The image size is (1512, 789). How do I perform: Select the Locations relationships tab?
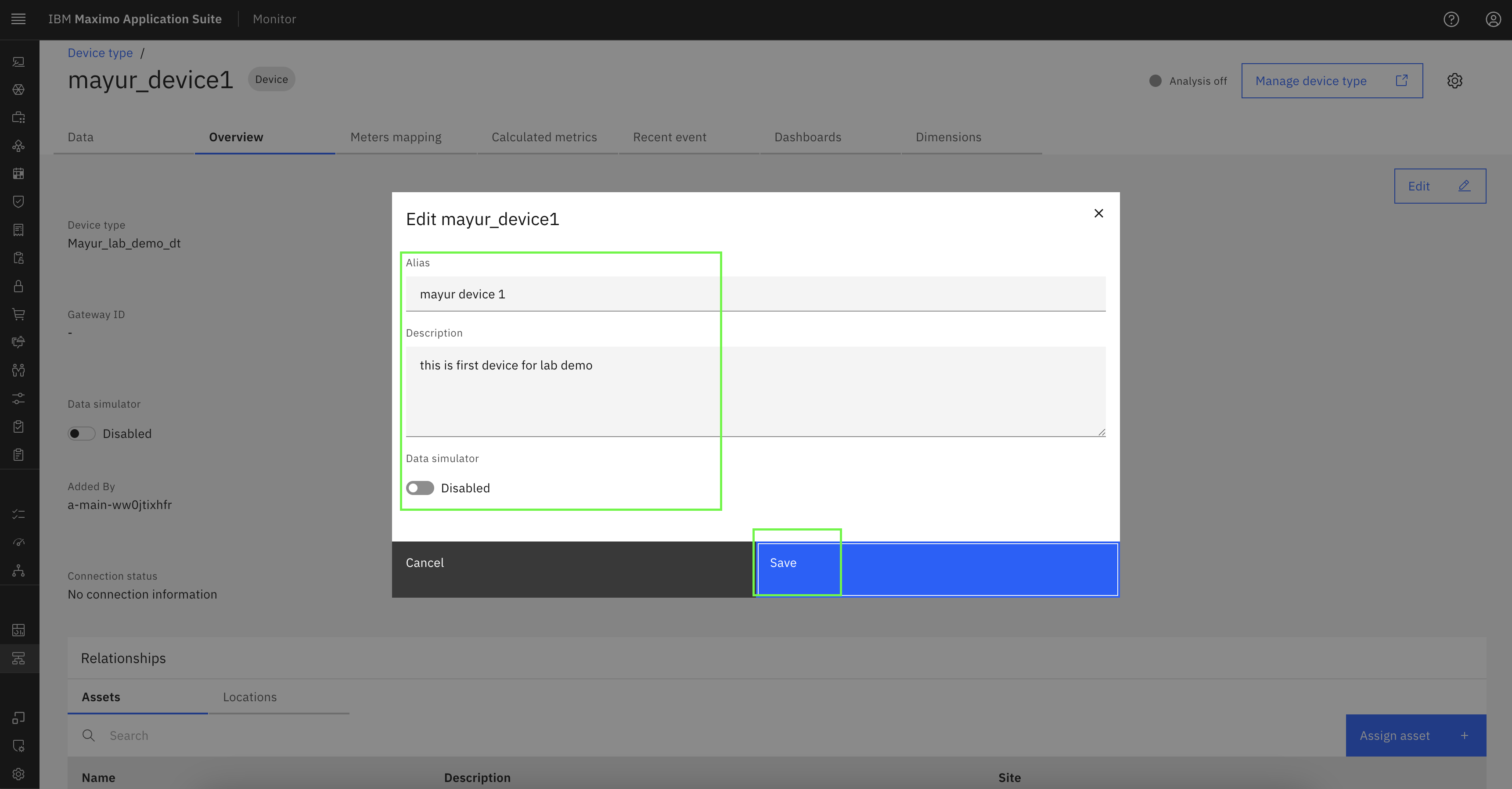[x=279, y=697]
